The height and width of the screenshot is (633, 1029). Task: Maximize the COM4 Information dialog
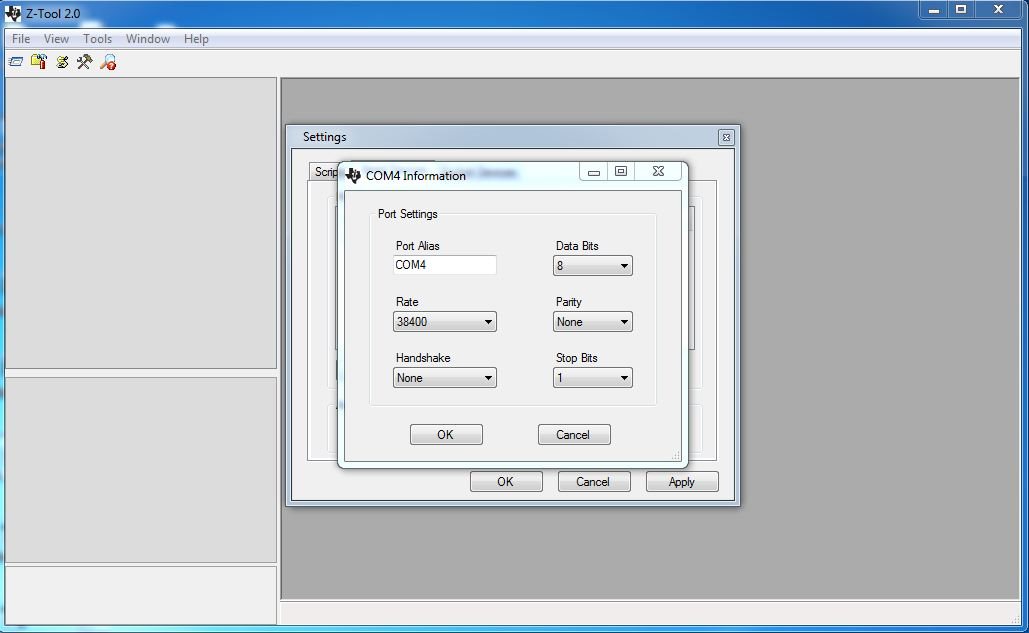pos(621,171)
